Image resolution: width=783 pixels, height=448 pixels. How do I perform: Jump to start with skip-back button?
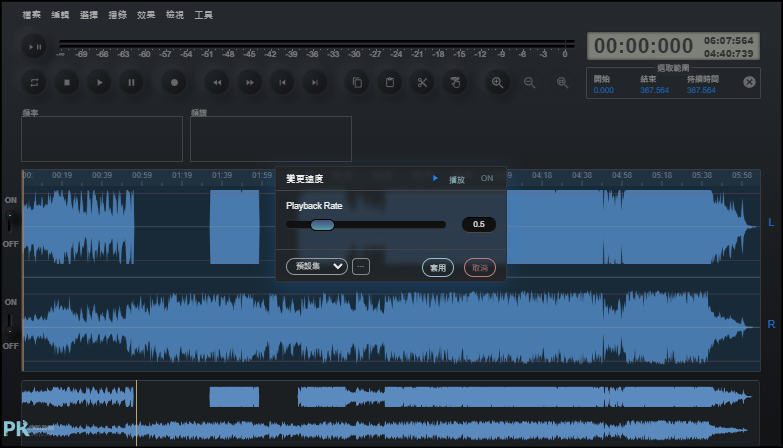pos(283,82)
